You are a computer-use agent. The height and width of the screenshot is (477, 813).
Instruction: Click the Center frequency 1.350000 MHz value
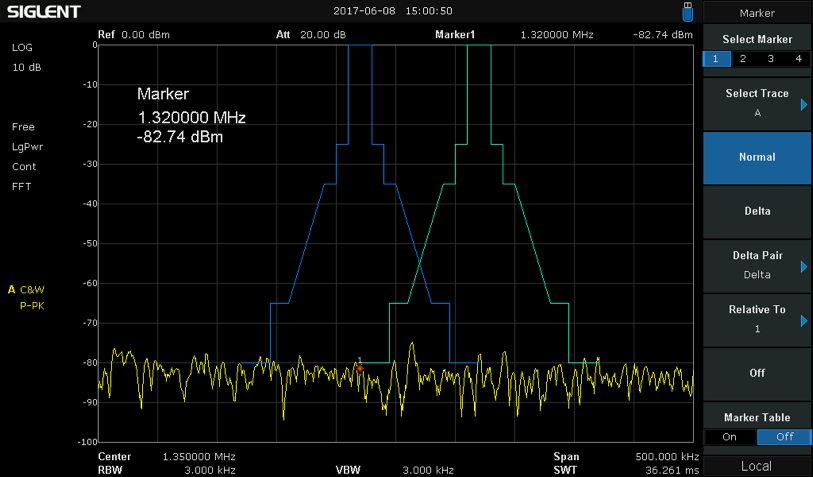coord(198,456)
